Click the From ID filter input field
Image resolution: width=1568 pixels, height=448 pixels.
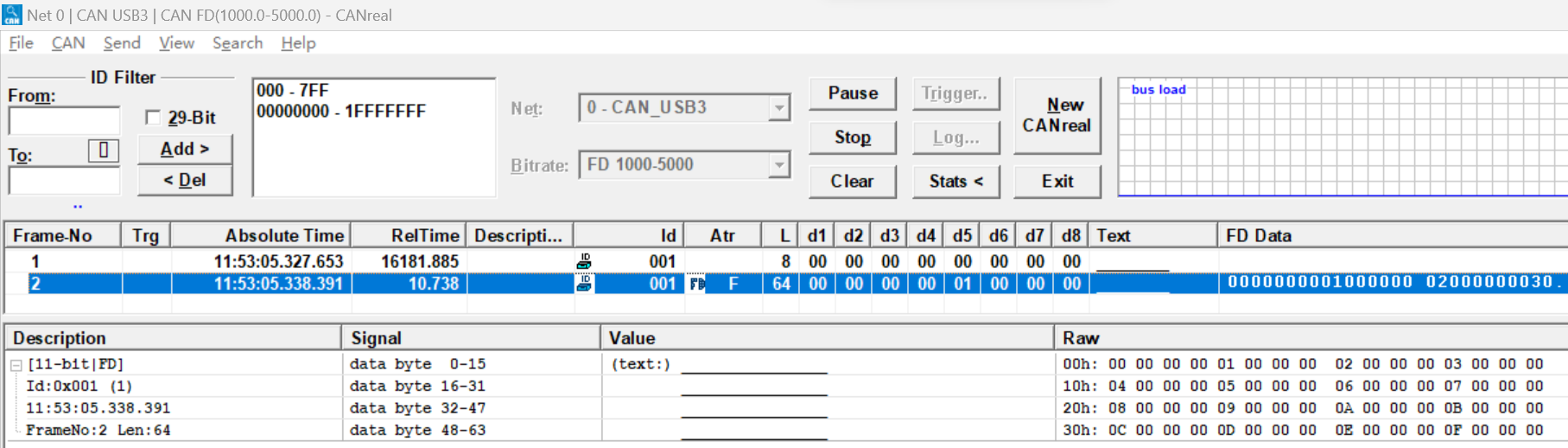(64, 121)
